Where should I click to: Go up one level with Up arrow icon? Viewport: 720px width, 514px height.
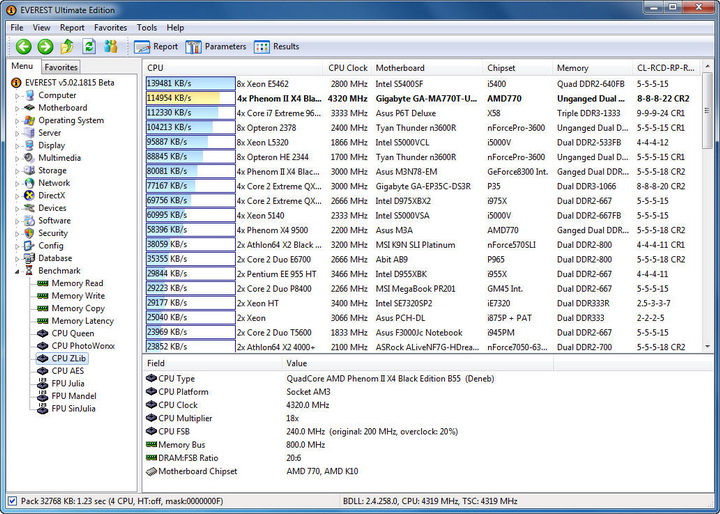point(67,46)
